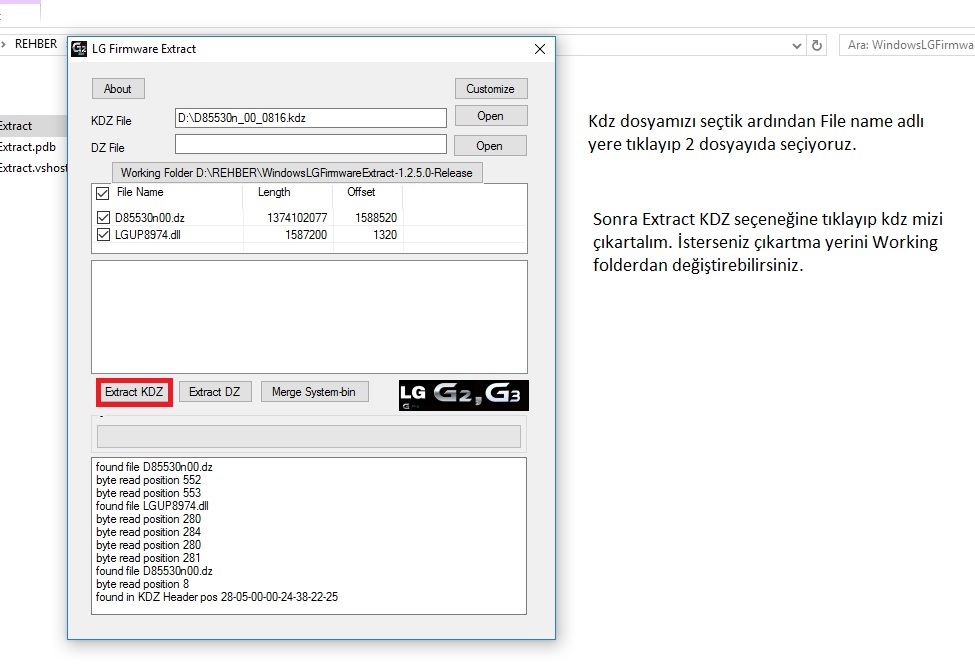
Task: Click the Explorer search box
Action: [x=907, y=45]
